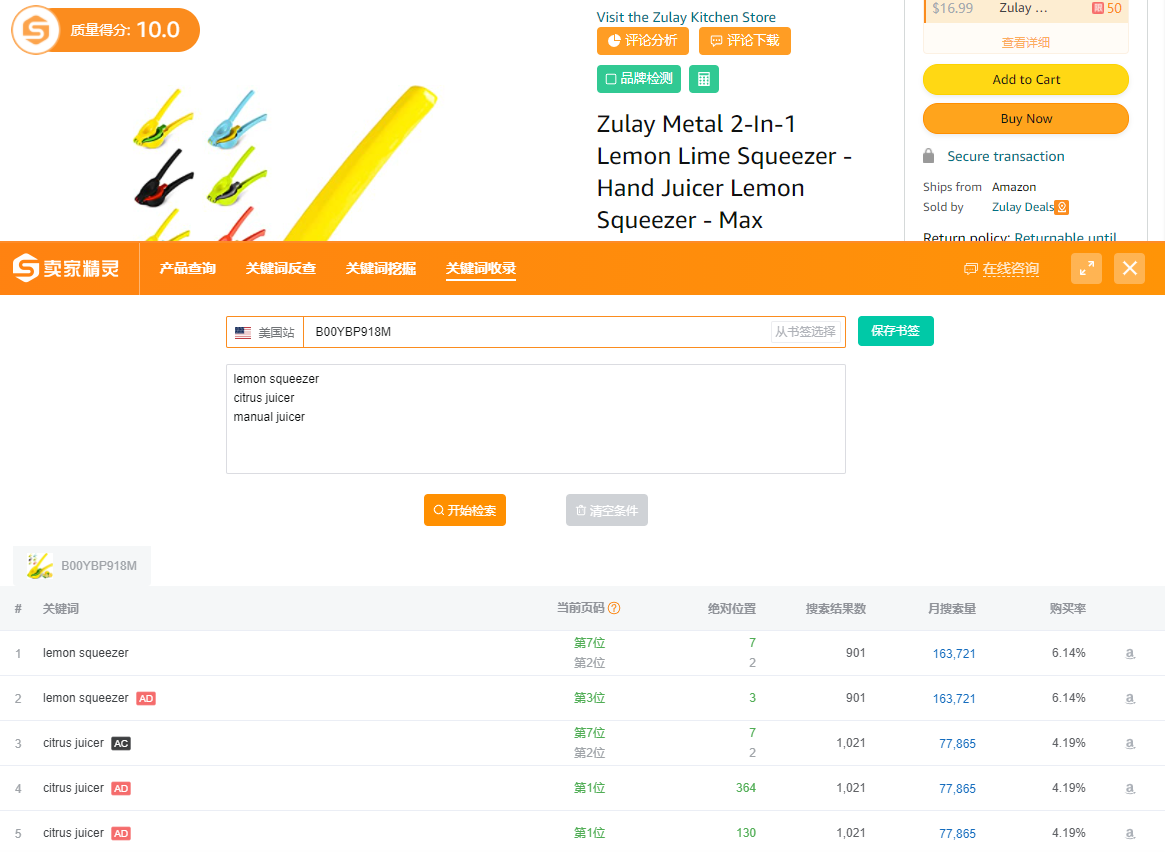1165x852 pixels.
Task: Expand 查看详细 under the price offer
Action: pos(1025,43)
